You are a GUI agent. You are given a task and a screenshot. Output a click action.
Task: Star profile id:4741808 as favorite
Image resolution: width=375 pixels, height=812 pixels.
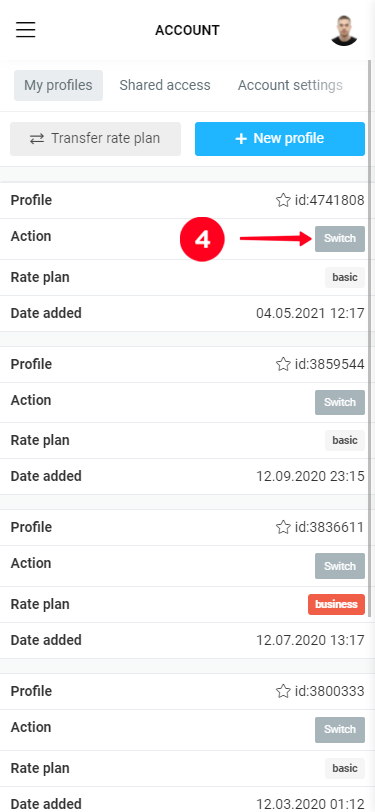[x=283, y=200]
